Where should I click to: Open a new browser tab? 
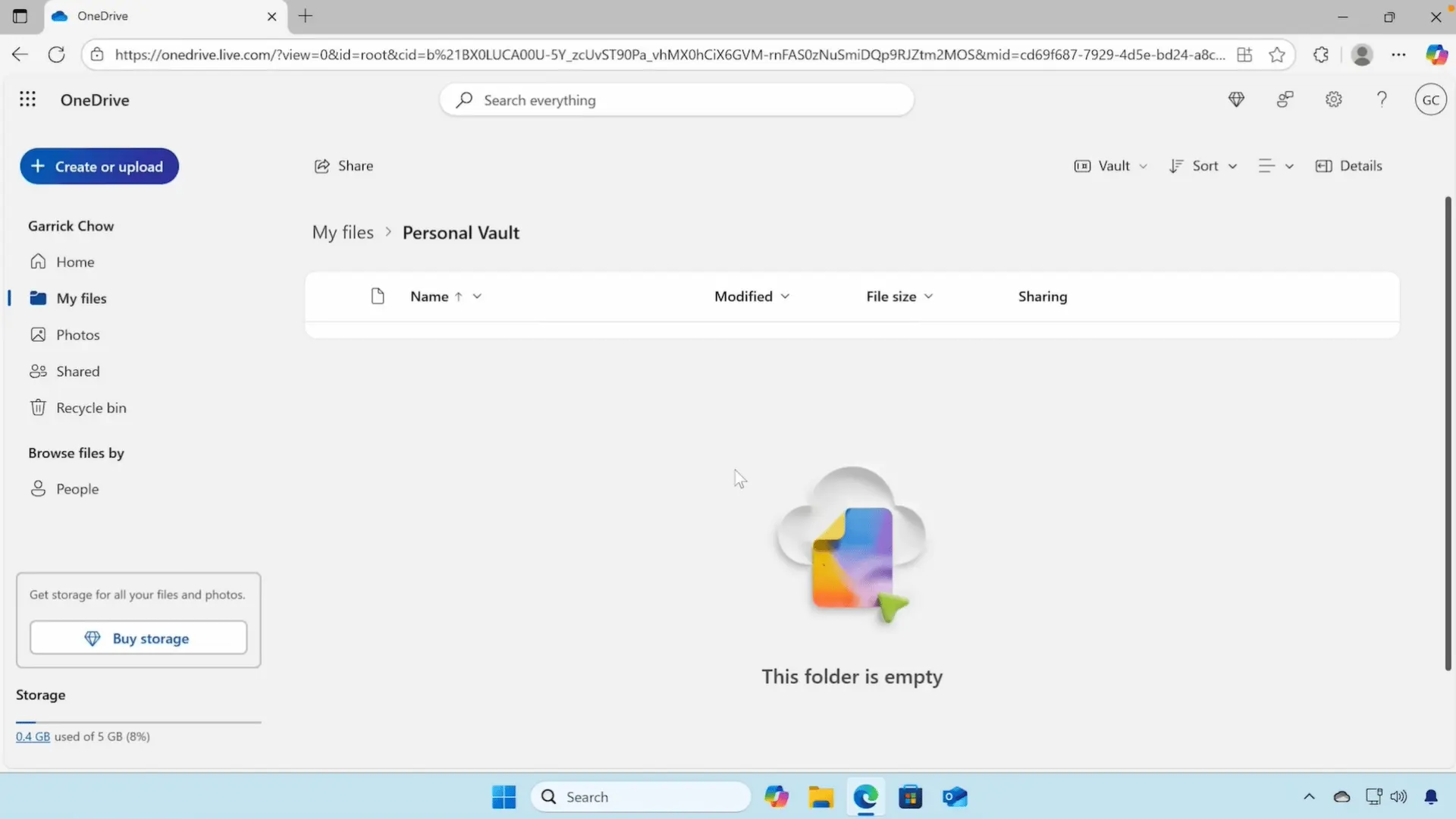(305, 16)
